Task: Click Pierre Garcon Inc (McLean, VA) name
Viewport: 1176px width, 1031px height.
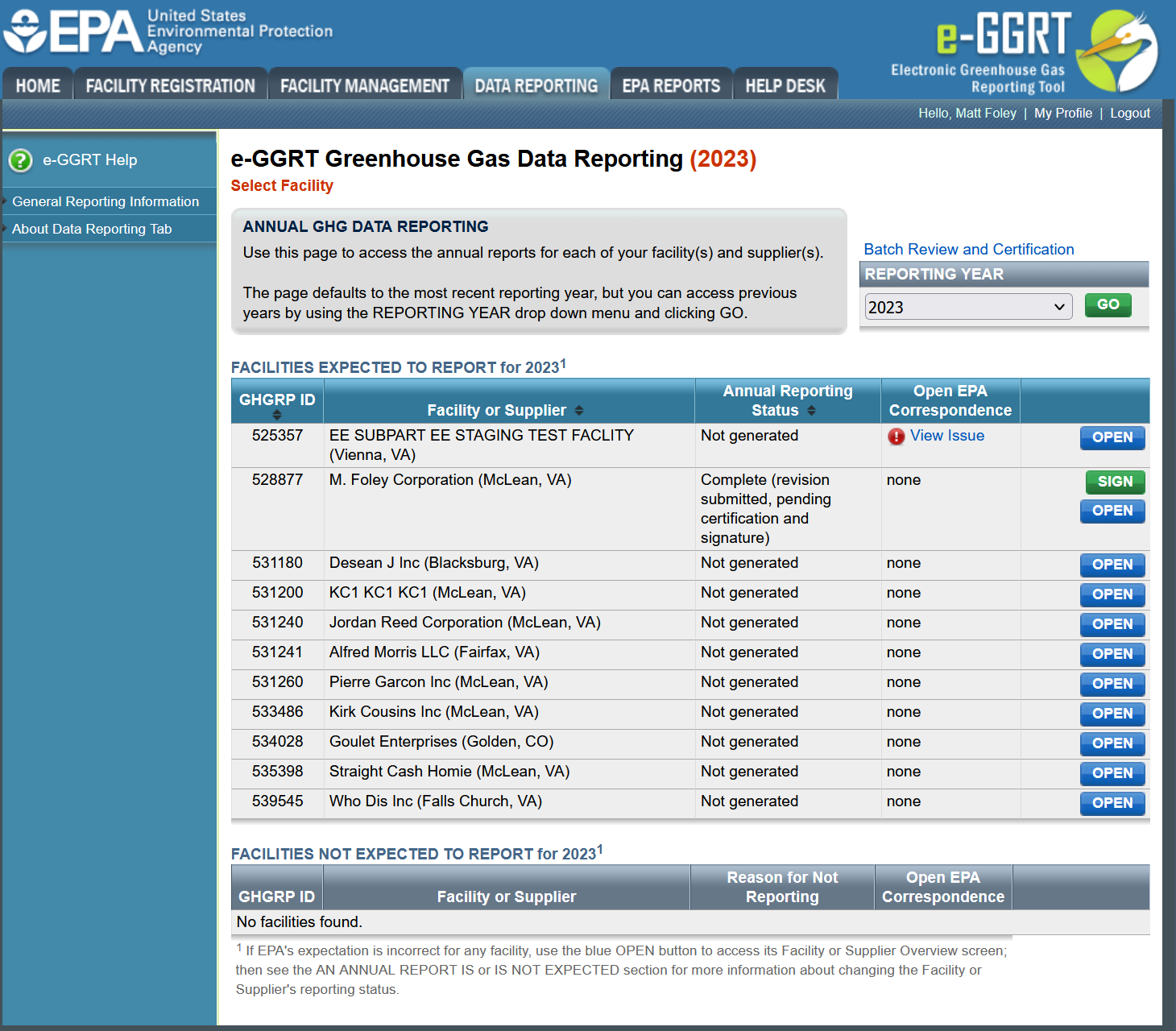Action: coord(439,682)
